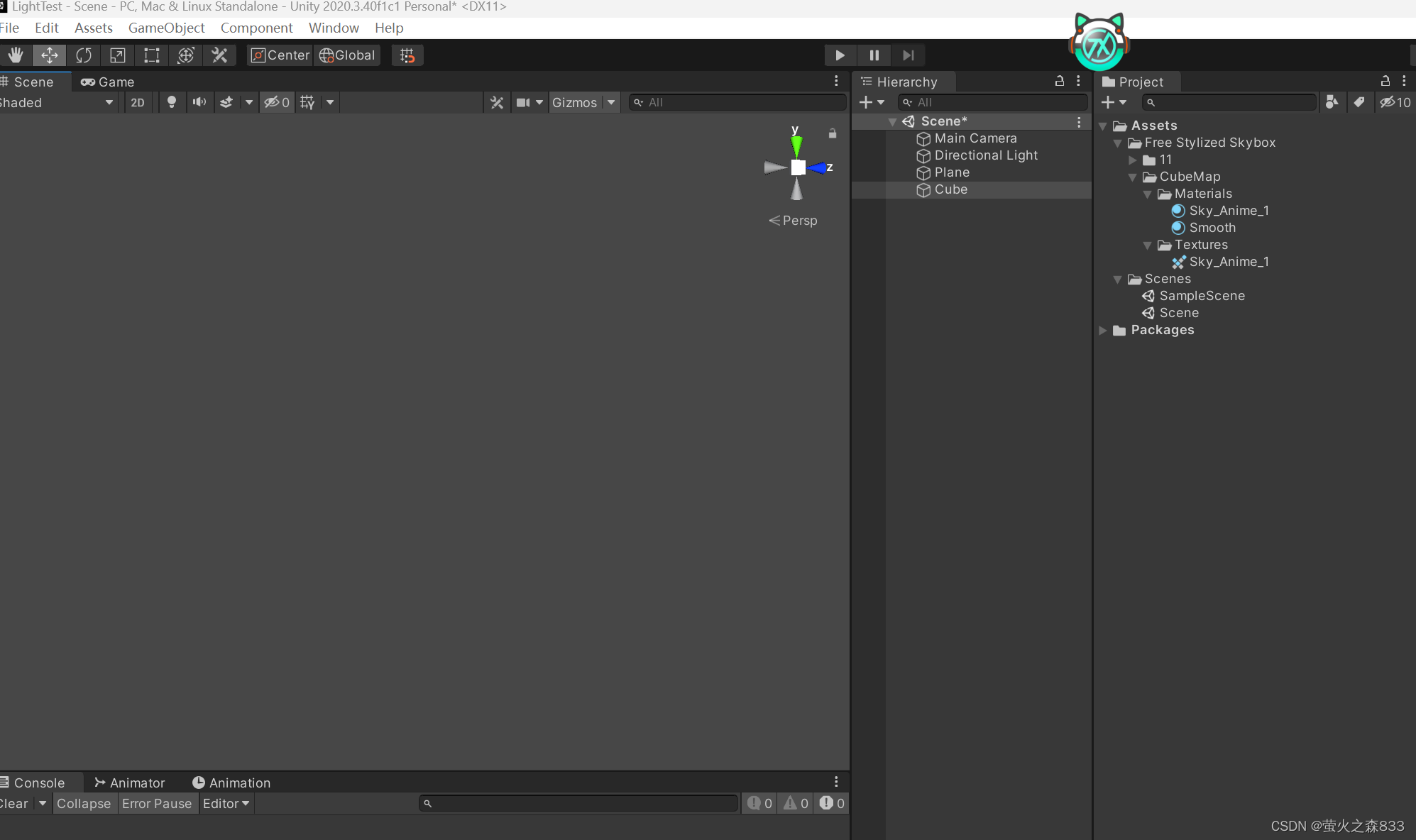Toggle 2D view mode
Viewport: 1416px width, 840px height.
(138, 102)
